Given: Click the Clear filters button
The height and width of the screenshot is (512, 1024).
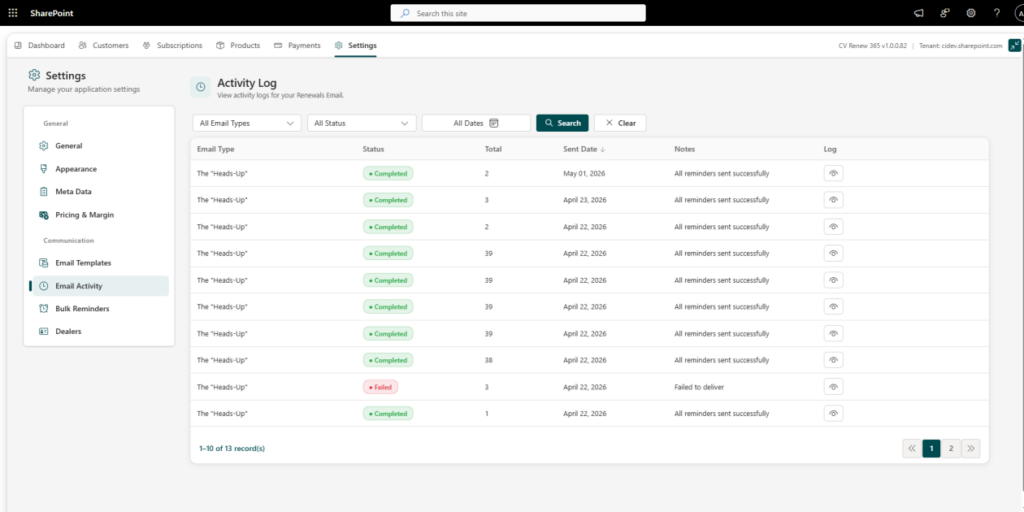Looking at the screenshot, I should pyautogui.click(x=620, y=123).
